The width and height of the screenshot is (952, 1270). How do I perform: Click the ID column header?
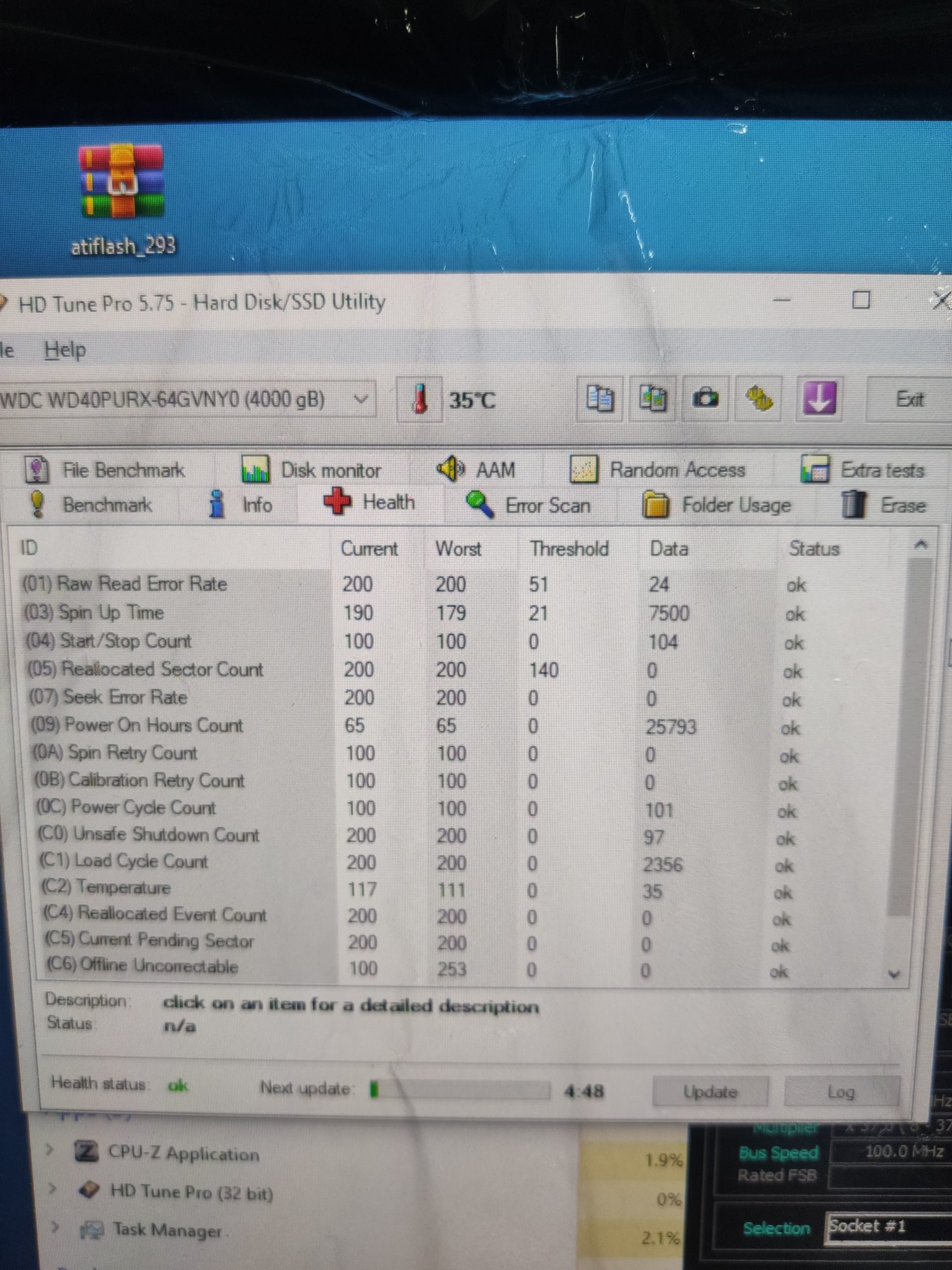click(29, 547)
